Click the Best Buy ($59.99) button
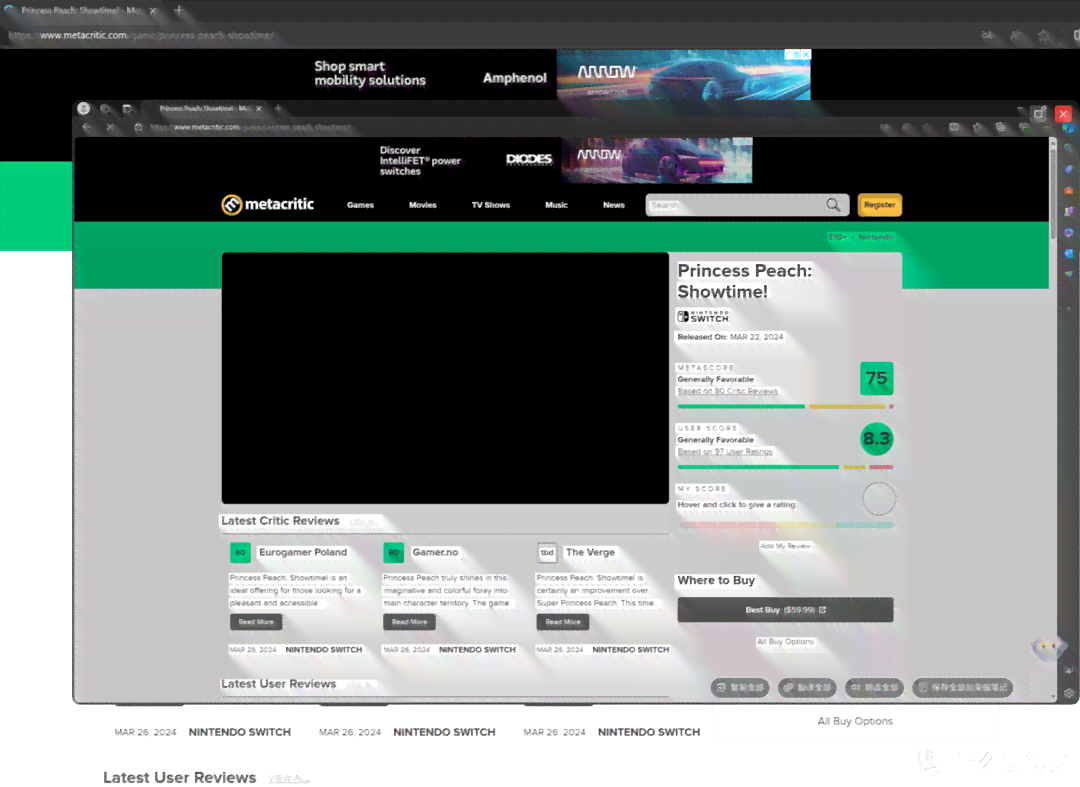The image size is (1080, 787). click(x=785, y=609)
